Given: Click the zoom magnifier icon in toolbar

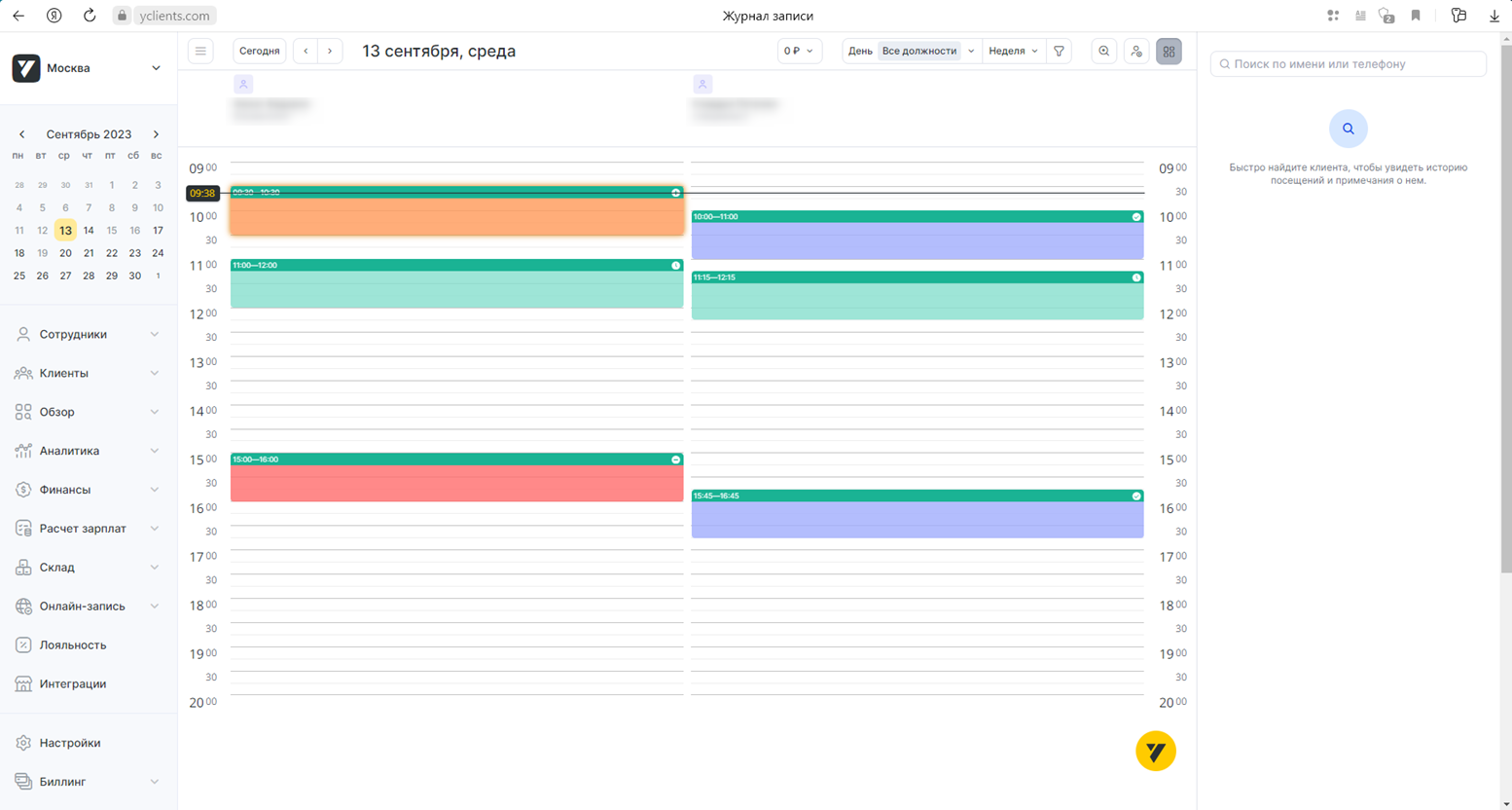Looking at the screenshot, I should pos(1103,52).
